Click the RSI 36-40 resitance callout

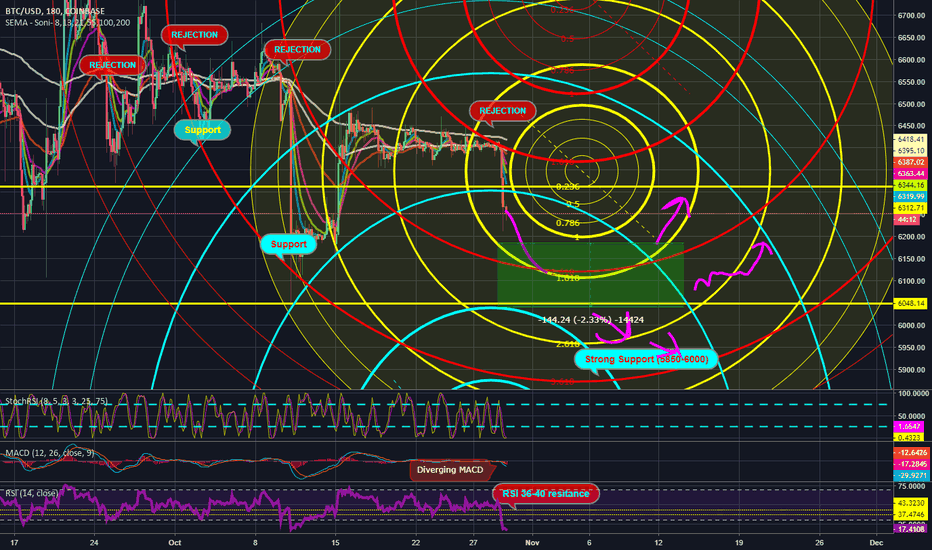546,494
